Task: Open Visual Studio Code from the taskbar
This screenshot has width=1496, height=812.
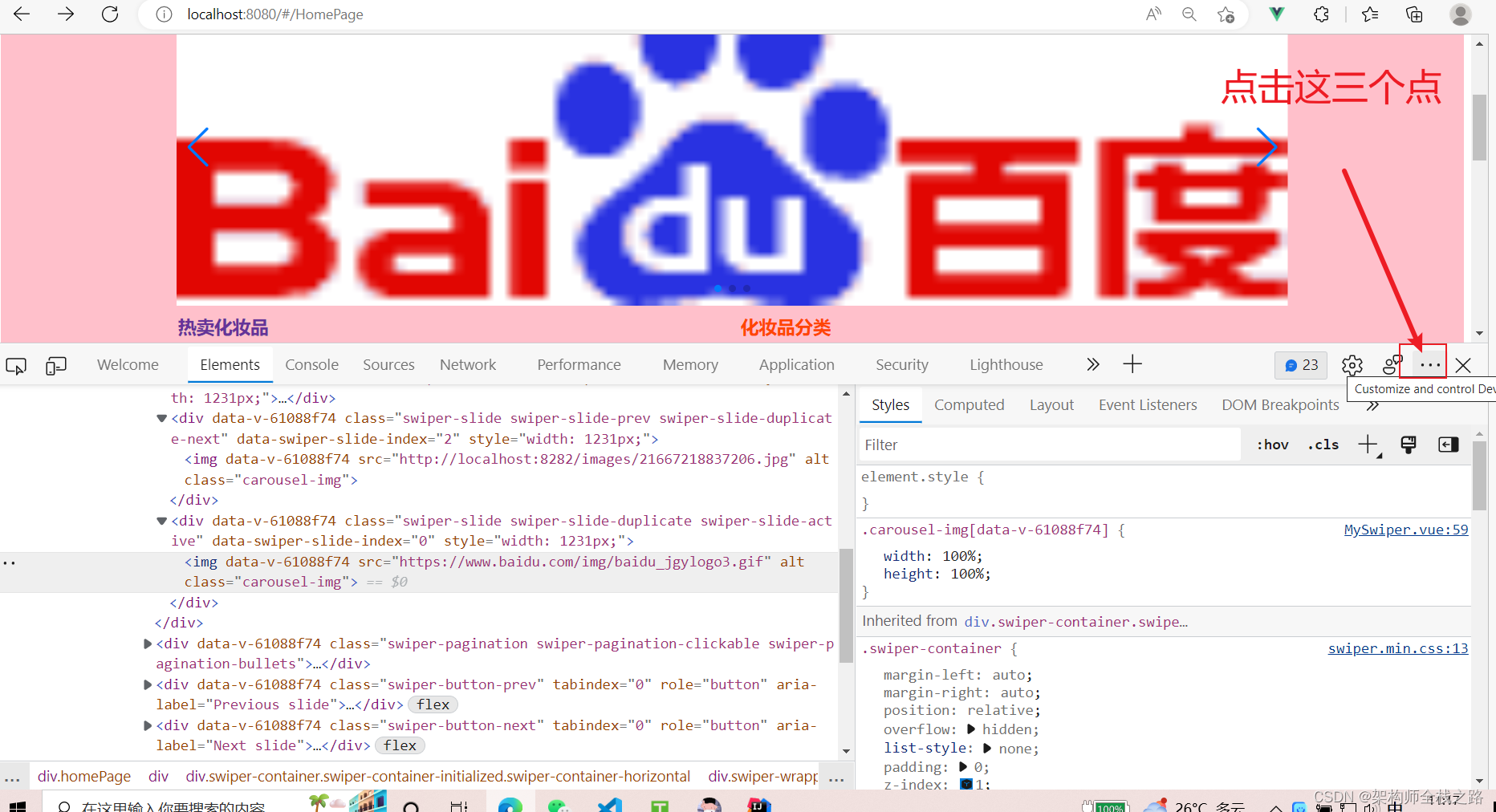Action: click(610, 804)
